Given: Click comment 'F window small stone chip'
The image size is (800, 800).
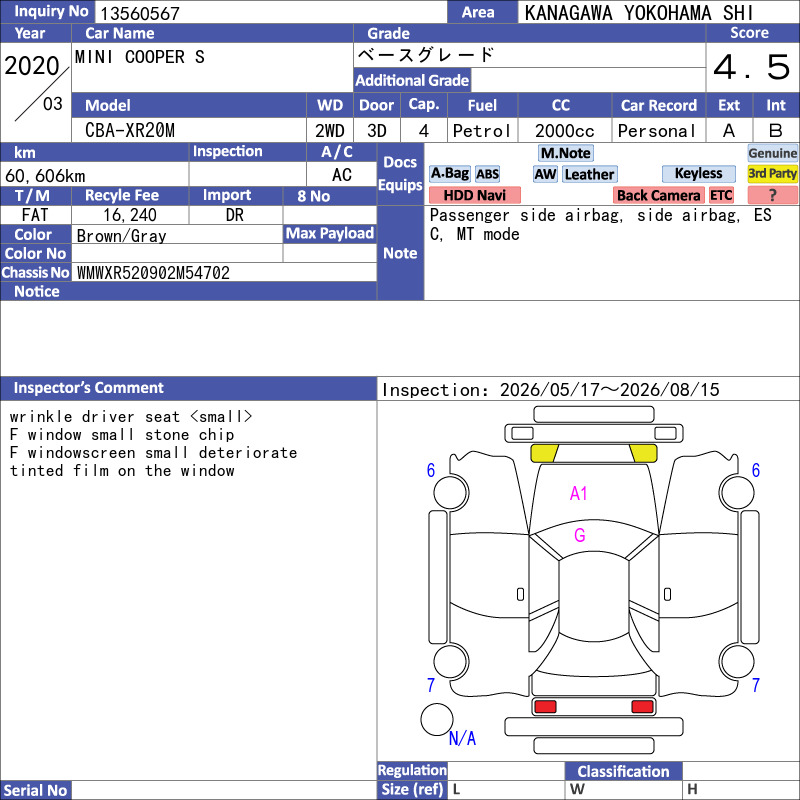Looking at the screenshot, I should tap(122, 435).
